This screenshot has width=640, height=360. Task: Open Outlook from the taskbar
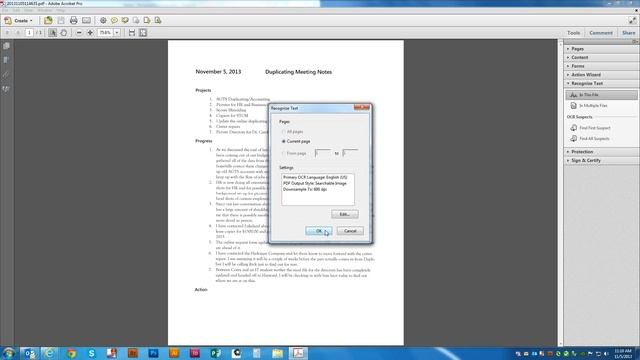tap(29, 353)
